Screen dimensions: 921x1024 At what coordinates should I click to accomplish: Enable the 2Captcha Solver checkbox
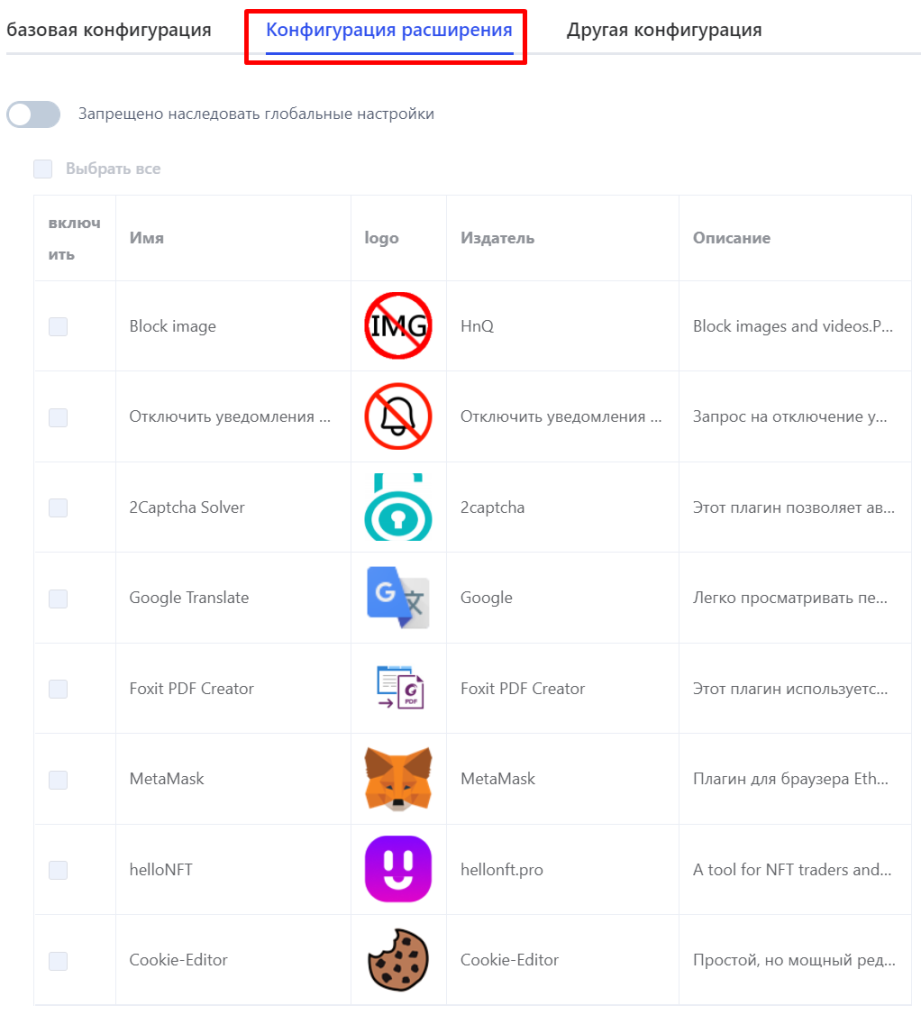58,507
